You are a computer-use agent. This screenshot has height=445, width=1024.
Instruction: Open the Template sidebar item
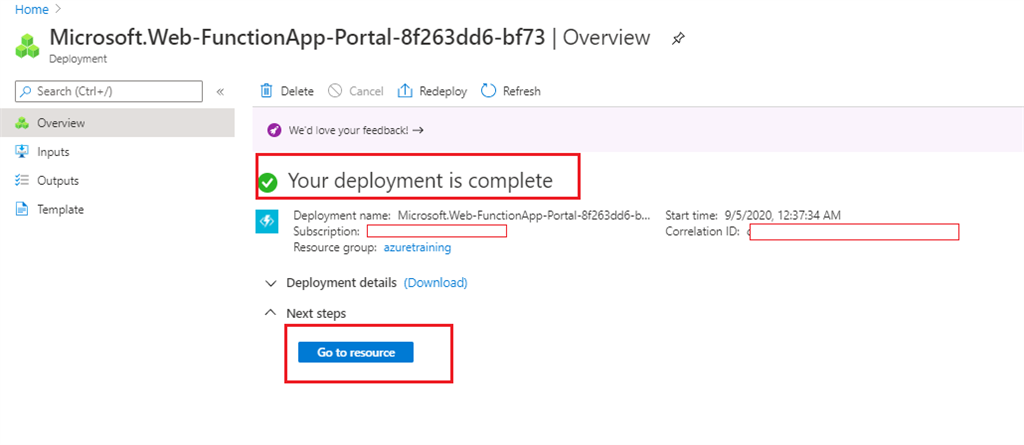coord(60,210)
